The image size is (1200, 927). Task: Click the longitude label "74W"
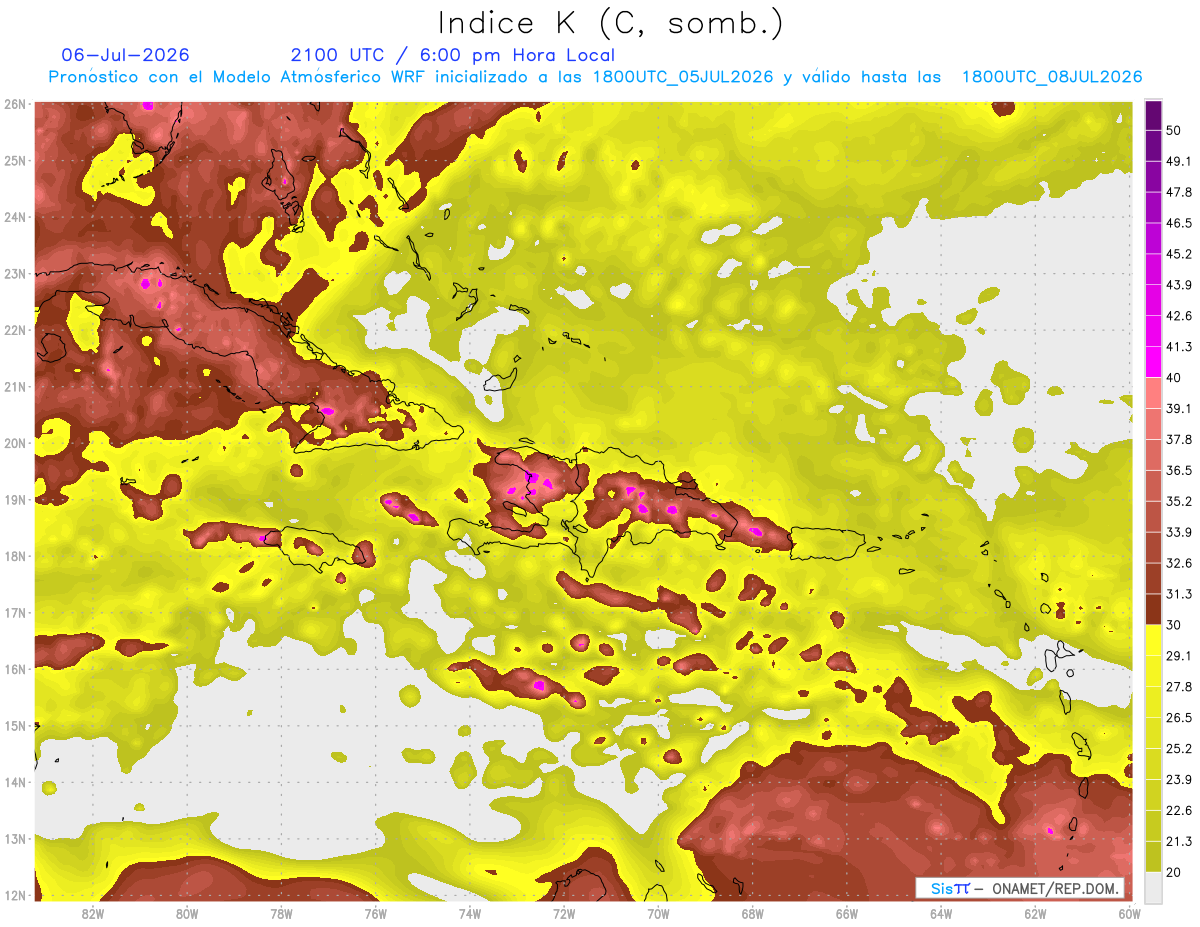pyautogui.click(x=470, y=914)
